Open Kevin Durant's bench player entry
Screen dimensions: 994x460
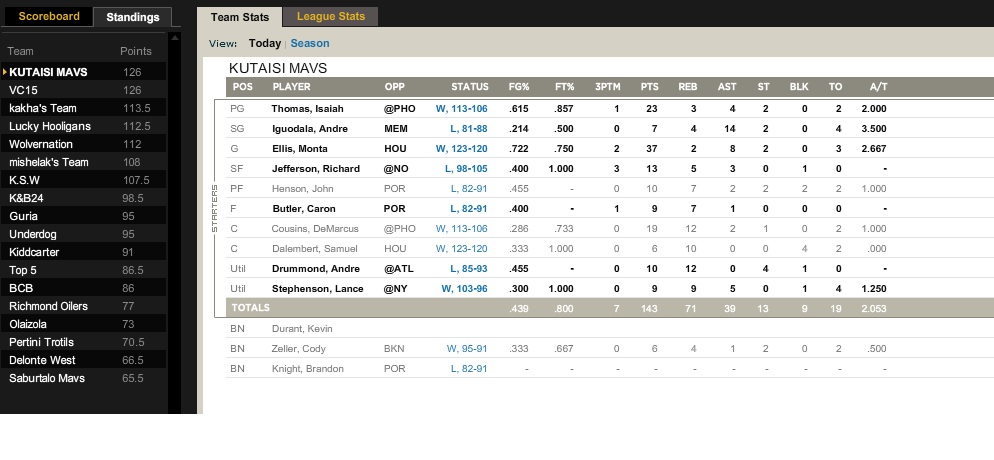click(x=302, y=329)
